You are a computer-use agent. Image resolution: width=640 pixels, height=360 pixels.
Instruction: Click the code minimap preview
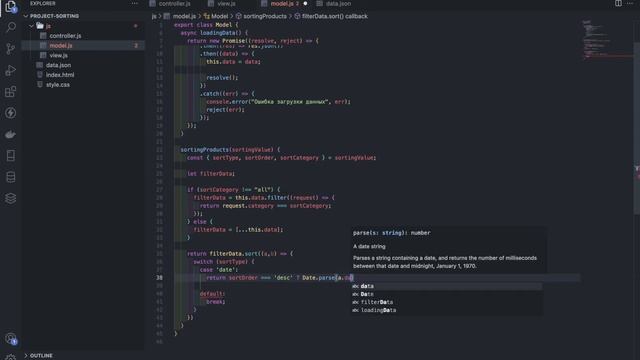tap(607, 40)
